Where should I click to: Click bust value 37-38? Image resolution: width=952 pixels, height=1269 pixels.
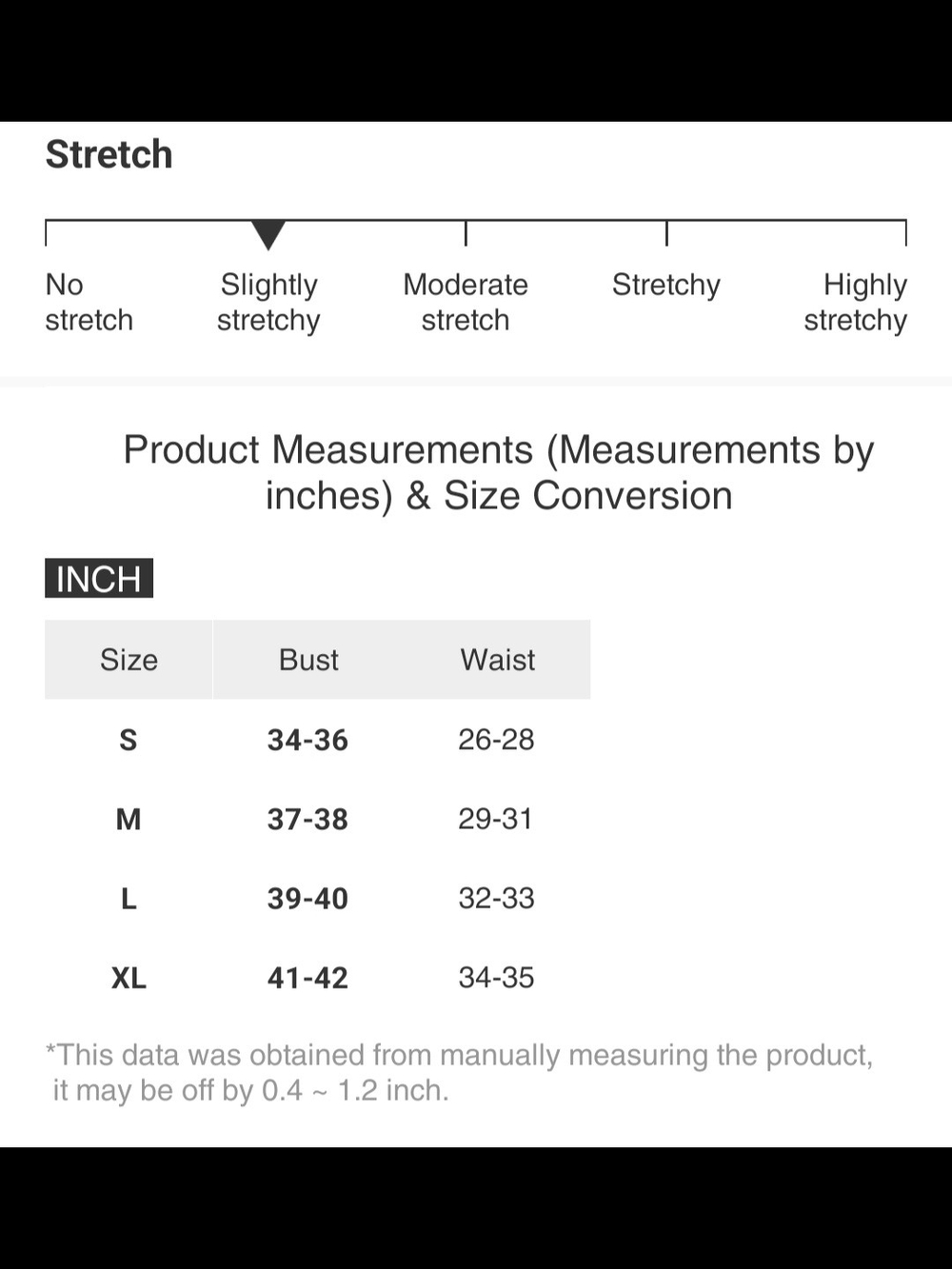click(x=307, y=819)
